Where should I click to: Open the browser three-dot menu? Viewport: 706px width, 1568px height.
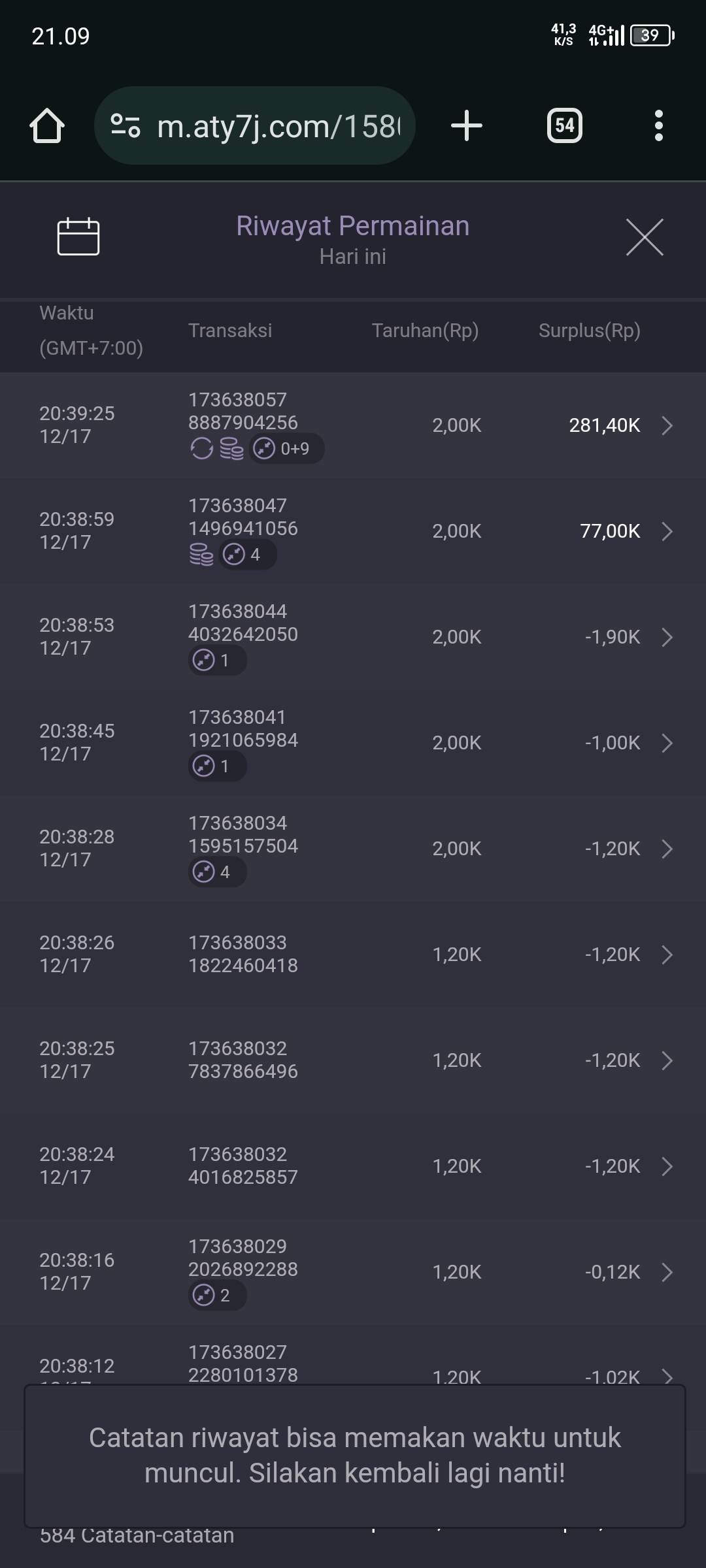[659, 125]
